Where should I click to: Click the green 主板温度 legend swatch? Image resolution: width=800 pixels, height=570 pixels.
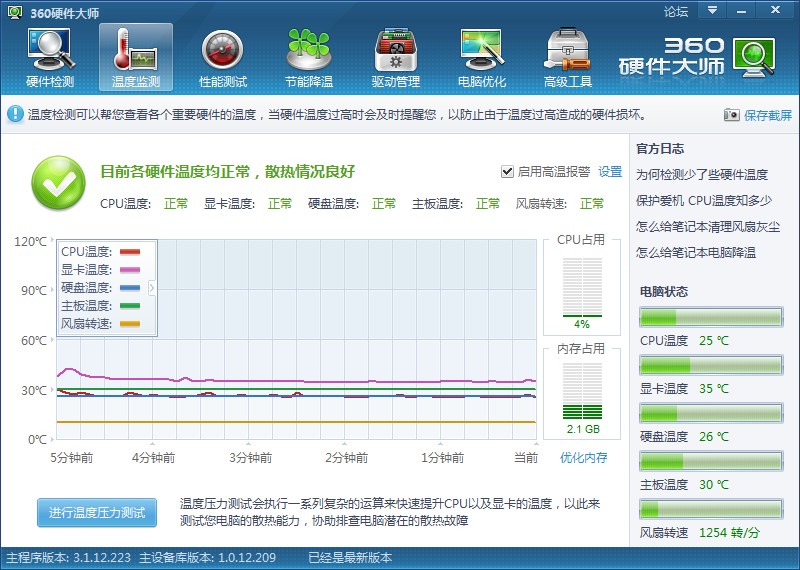(130, 306)
